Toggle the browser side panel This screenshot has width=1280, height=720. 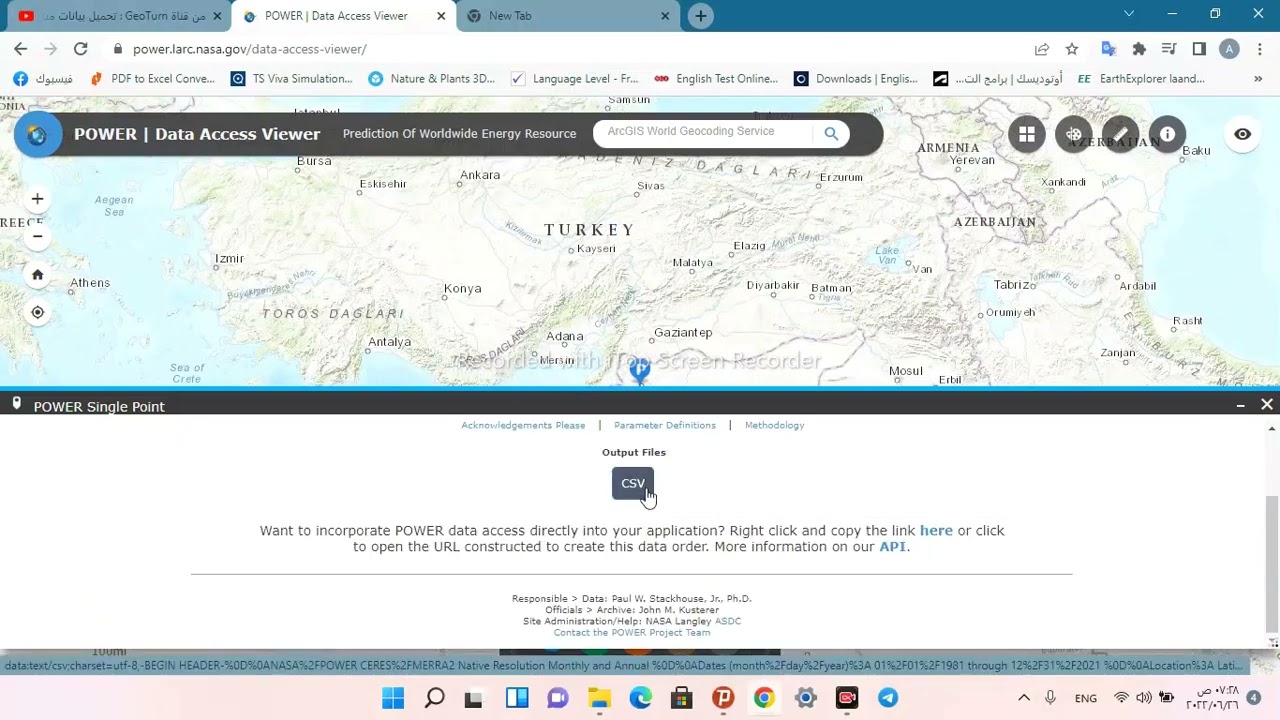pyautogui.click(x=1199, y=49)
